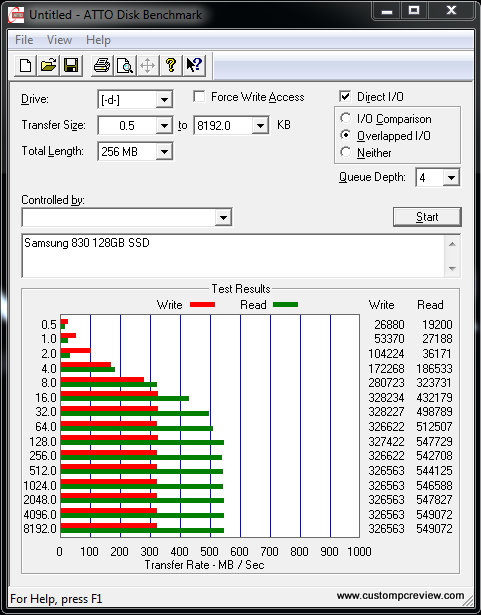The image size is (481, 615).
Task: Click the New document toolbar icon
Action: 26,66
